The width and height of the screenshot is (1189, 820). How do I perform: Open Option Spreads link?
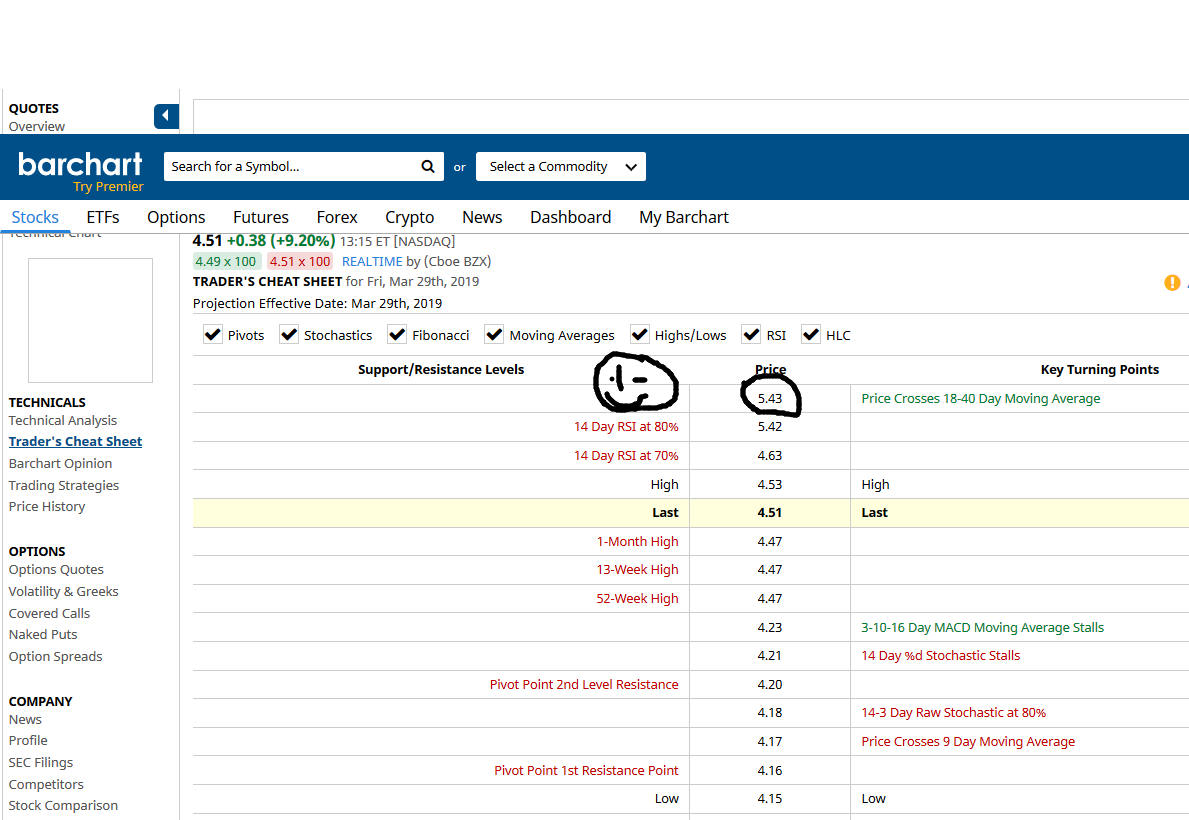[55, 656]
